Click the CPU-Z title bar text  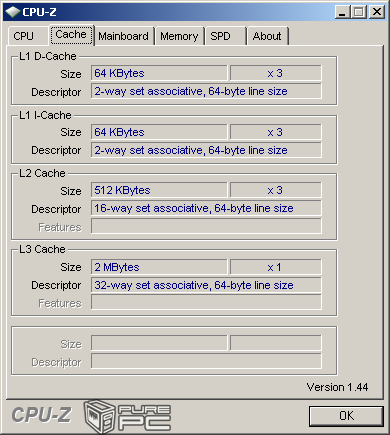coord(39,12)
